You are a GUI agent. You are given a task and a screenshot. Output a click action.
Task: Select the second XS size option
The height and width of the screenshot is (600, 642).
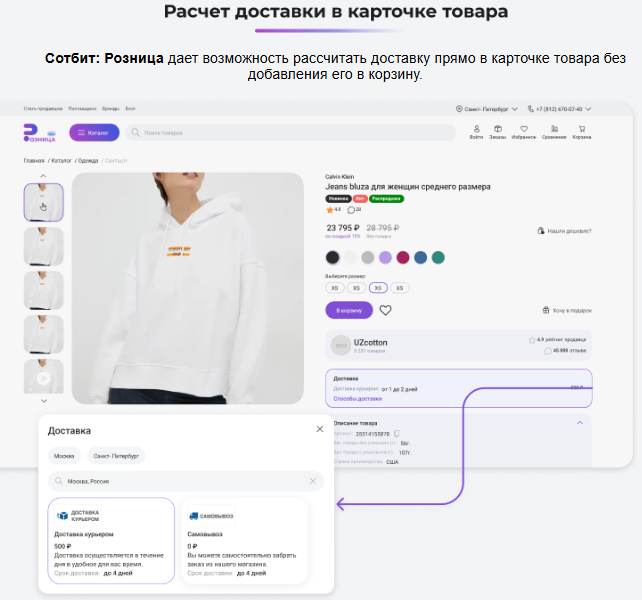tap(356, 288)
